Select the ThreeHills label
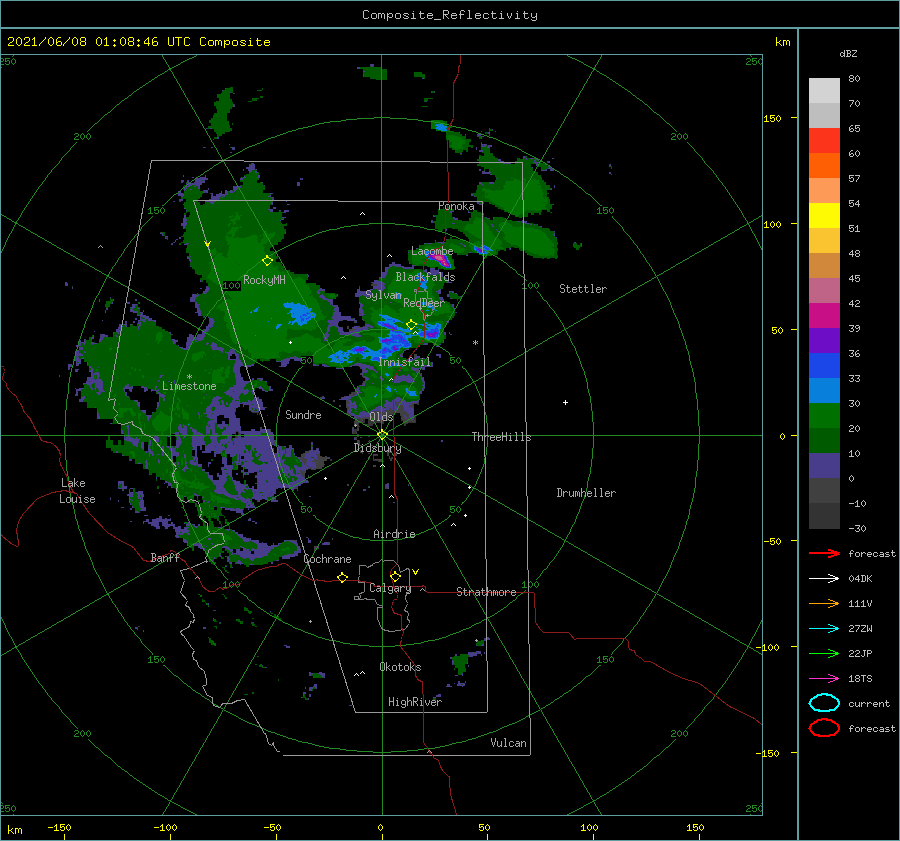900x841 pixels. 501,437
